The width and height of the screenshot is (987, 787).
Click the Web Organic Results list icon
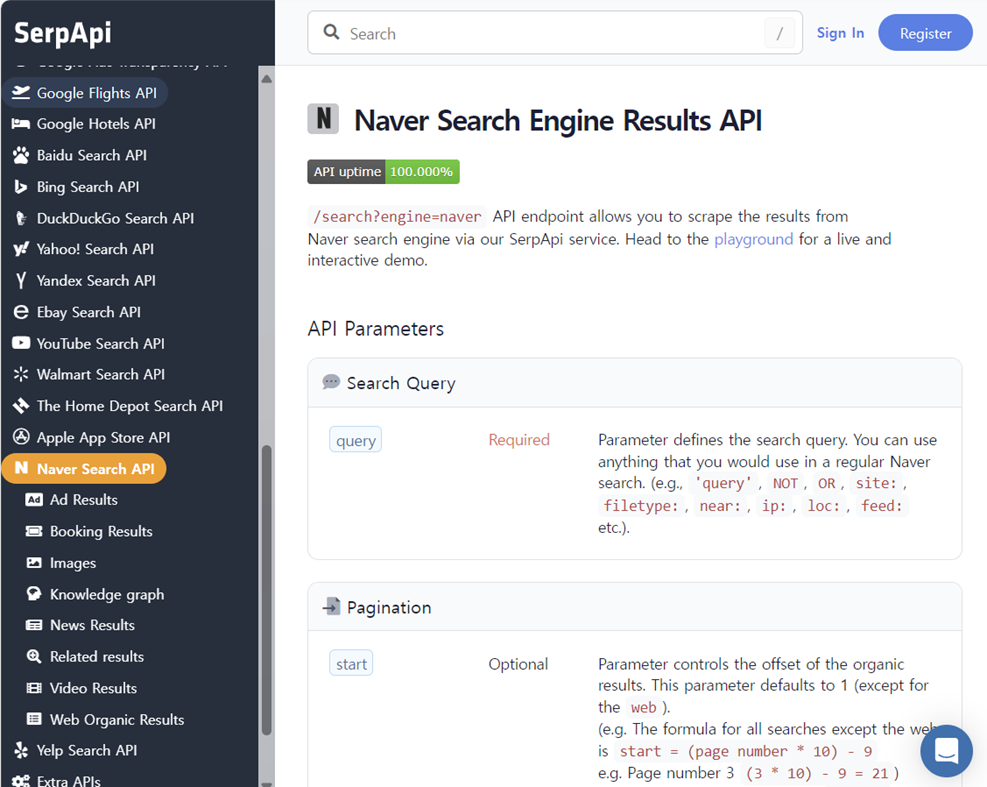click(34, 719)
